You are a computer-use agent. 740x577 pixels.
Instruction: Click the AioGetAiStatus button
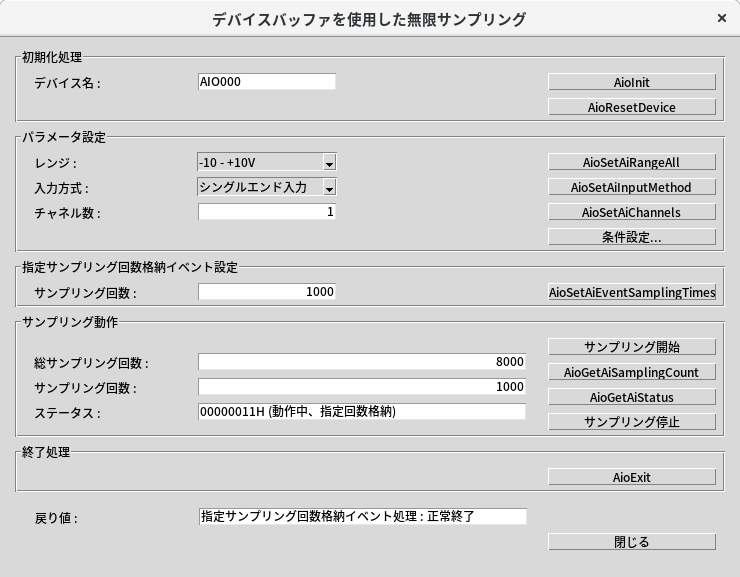click(631, 397)
